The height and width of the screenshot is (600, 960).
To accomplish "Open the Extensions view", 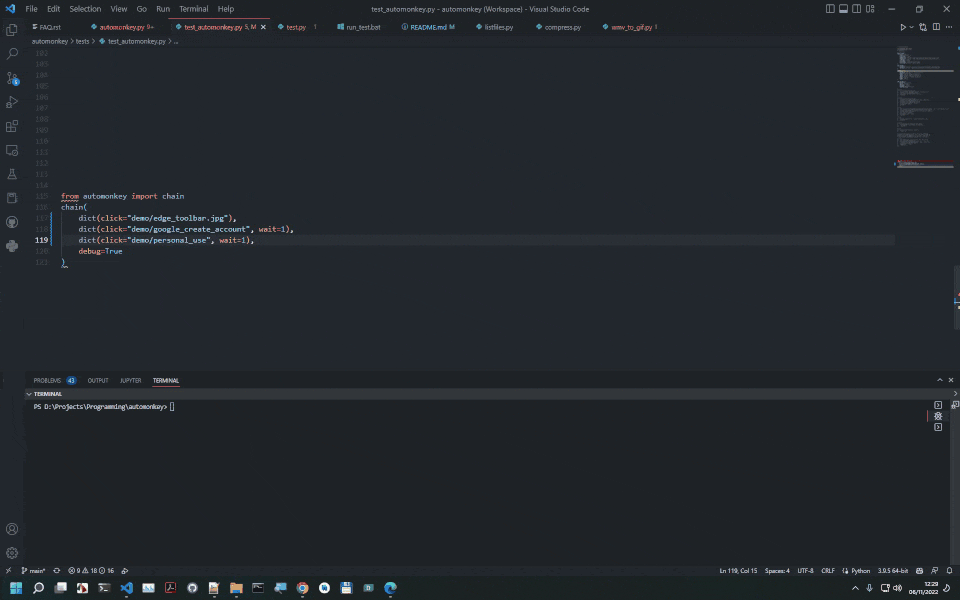I will coord(12,125).
